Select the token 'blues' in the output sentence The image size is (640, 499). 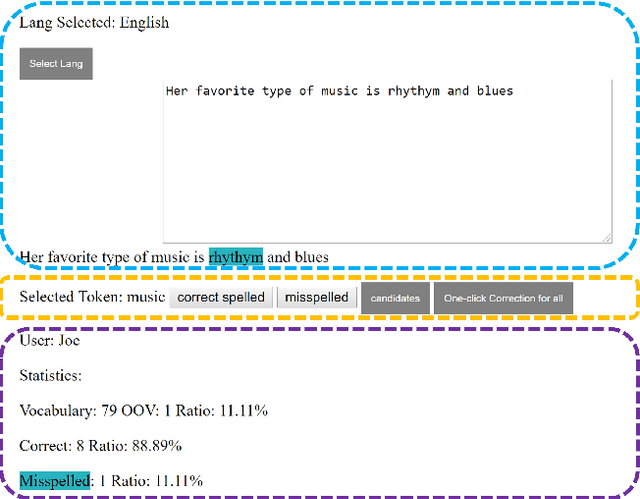tap(310, 258)
